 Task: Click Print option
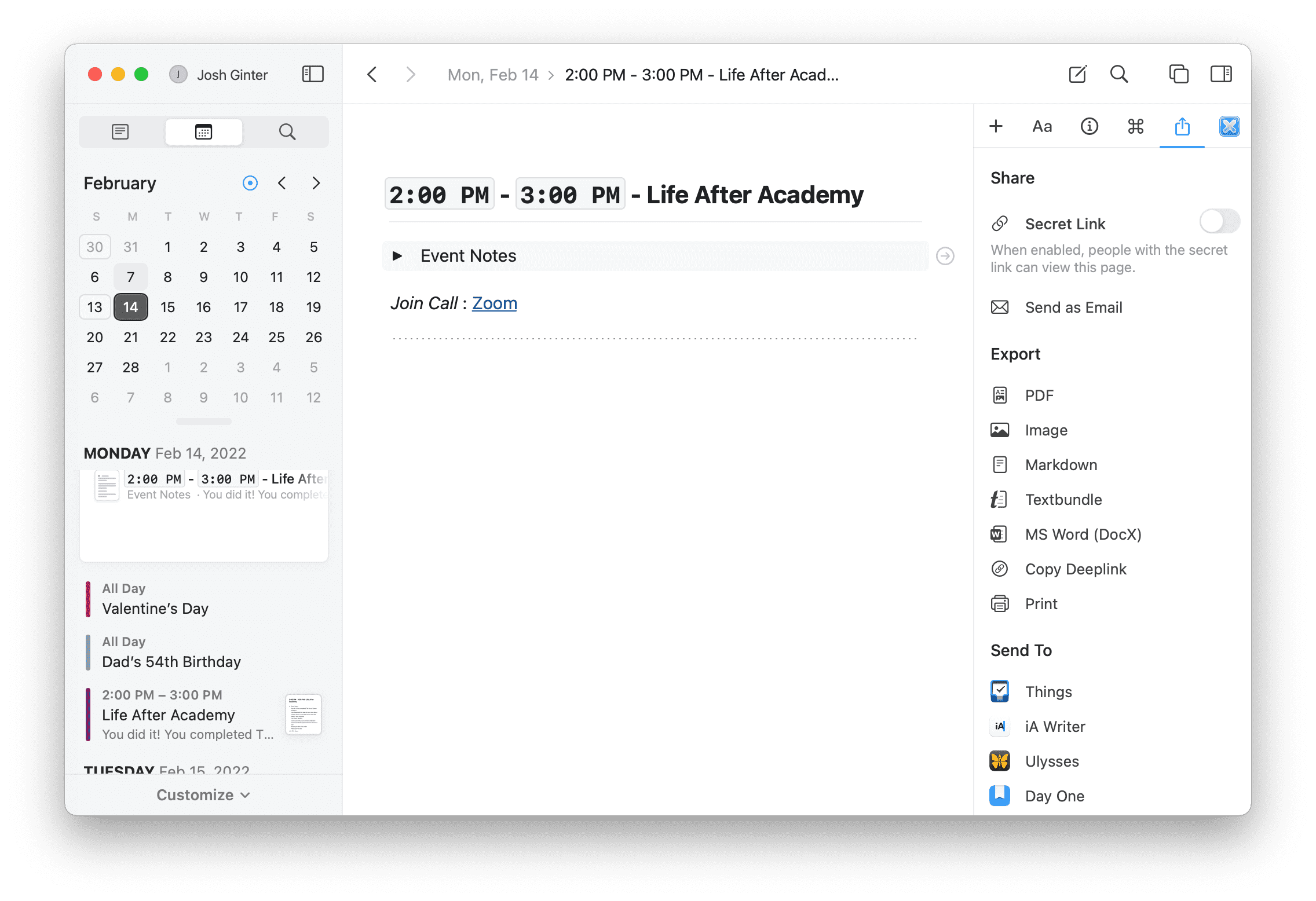pos(1024,604)
